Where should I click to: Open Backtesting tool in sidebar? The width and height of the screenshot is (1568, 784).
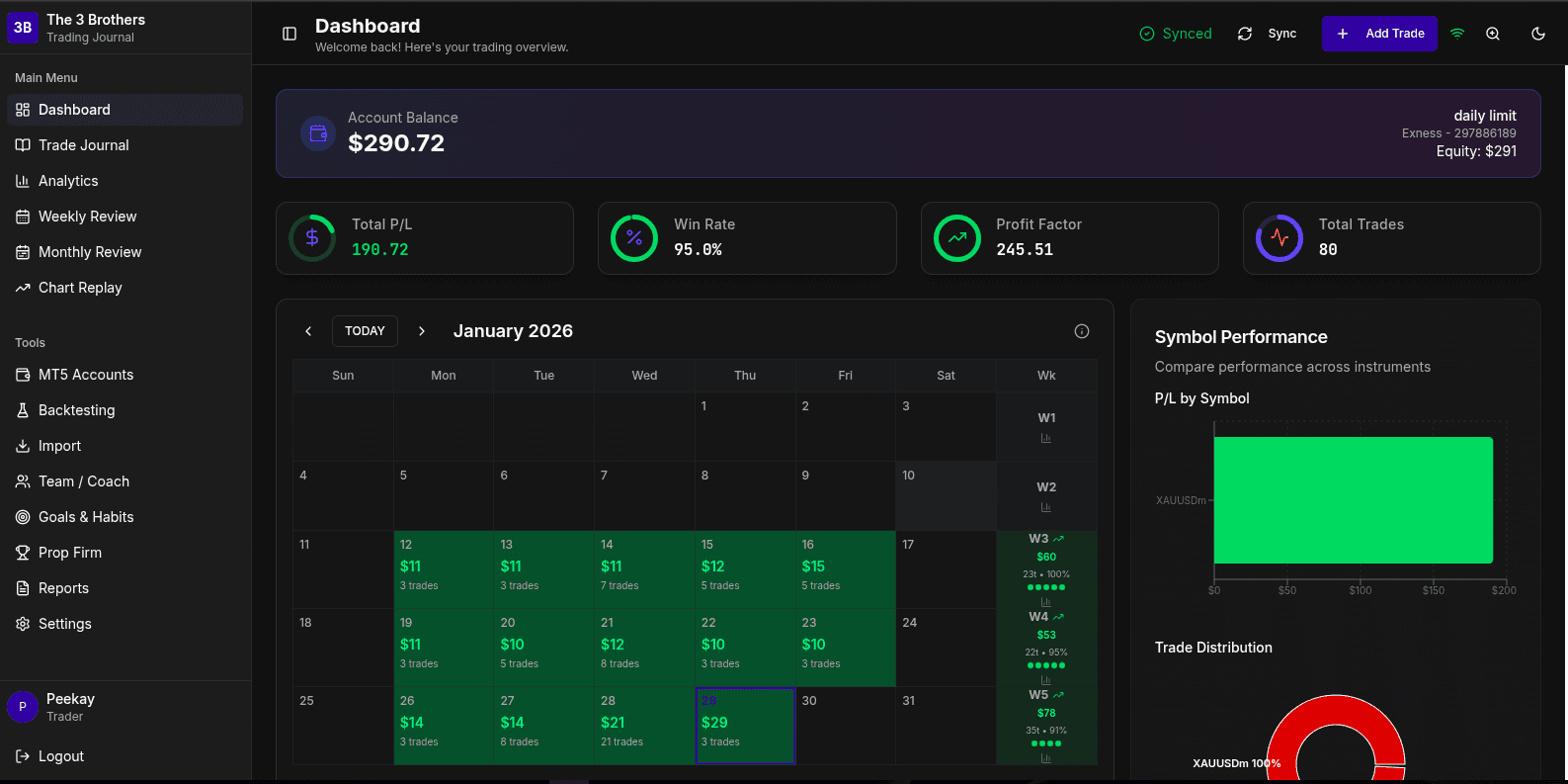[76, 410]
